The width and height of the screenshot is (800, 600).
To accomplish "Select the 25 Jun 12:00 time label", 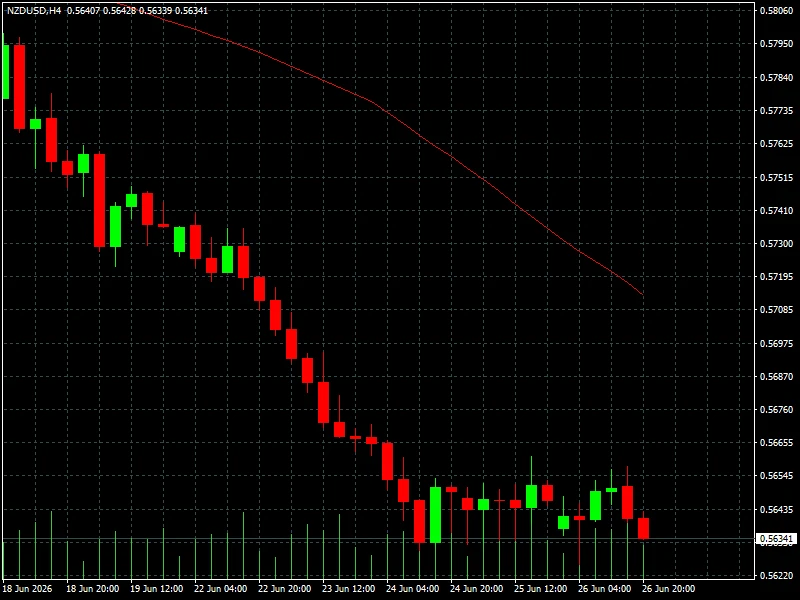I will (540, 589).
